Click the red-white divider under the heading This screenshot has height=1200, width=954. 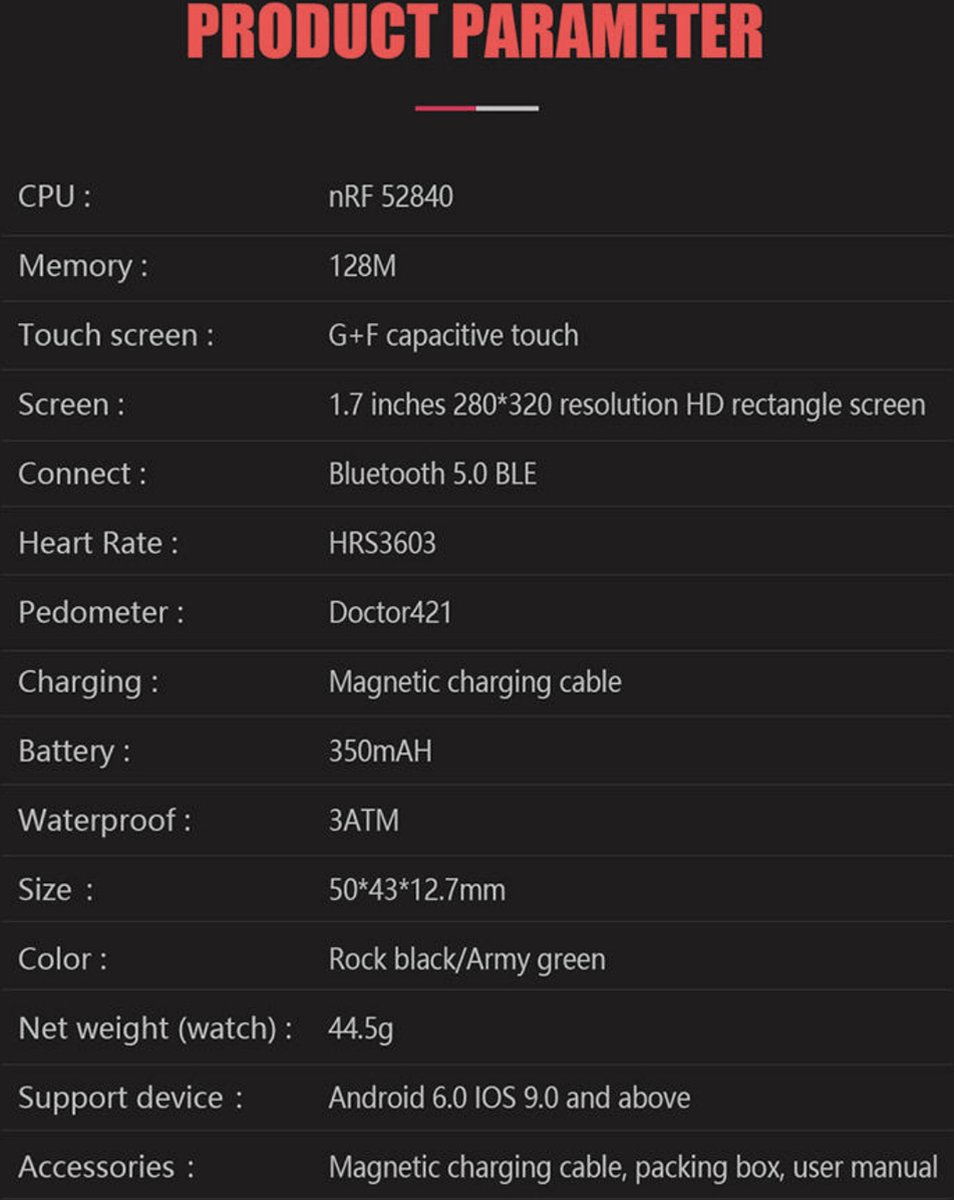click(x=476, y=108)
